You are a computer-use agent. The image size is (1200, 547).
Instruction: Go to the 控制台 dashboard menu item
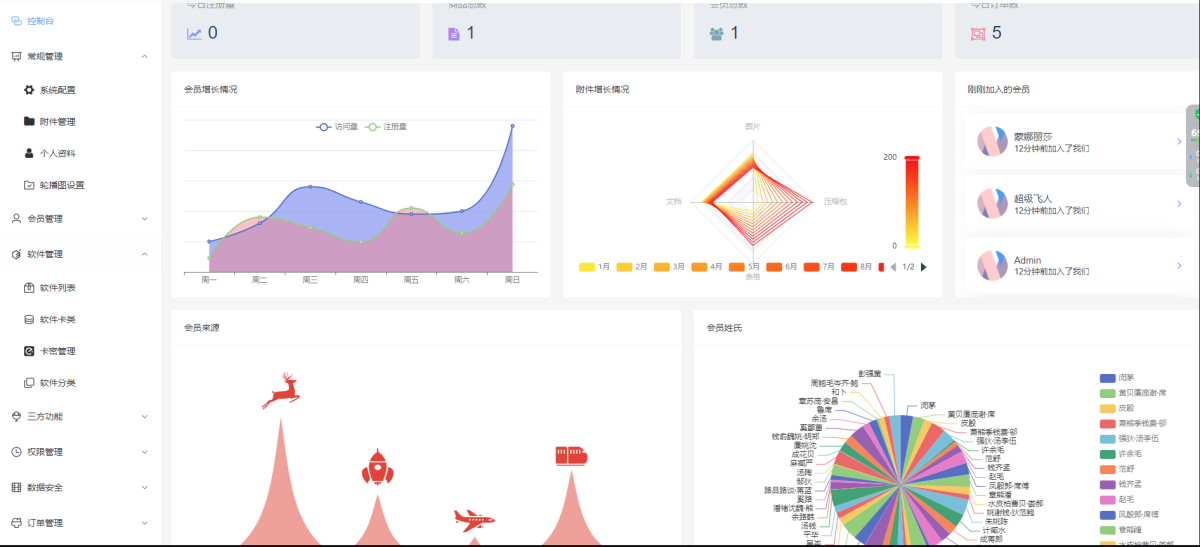click(80, 21)
